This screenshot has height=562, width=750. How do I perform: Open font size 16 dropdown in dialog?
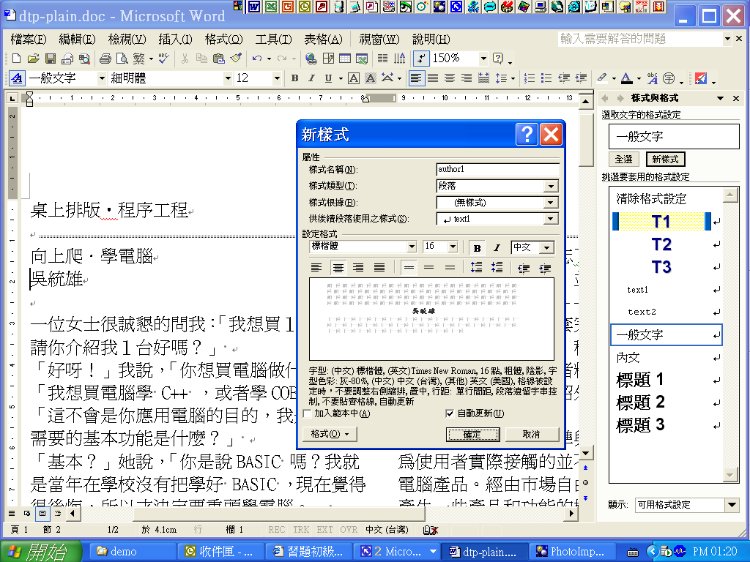point(452,247)
